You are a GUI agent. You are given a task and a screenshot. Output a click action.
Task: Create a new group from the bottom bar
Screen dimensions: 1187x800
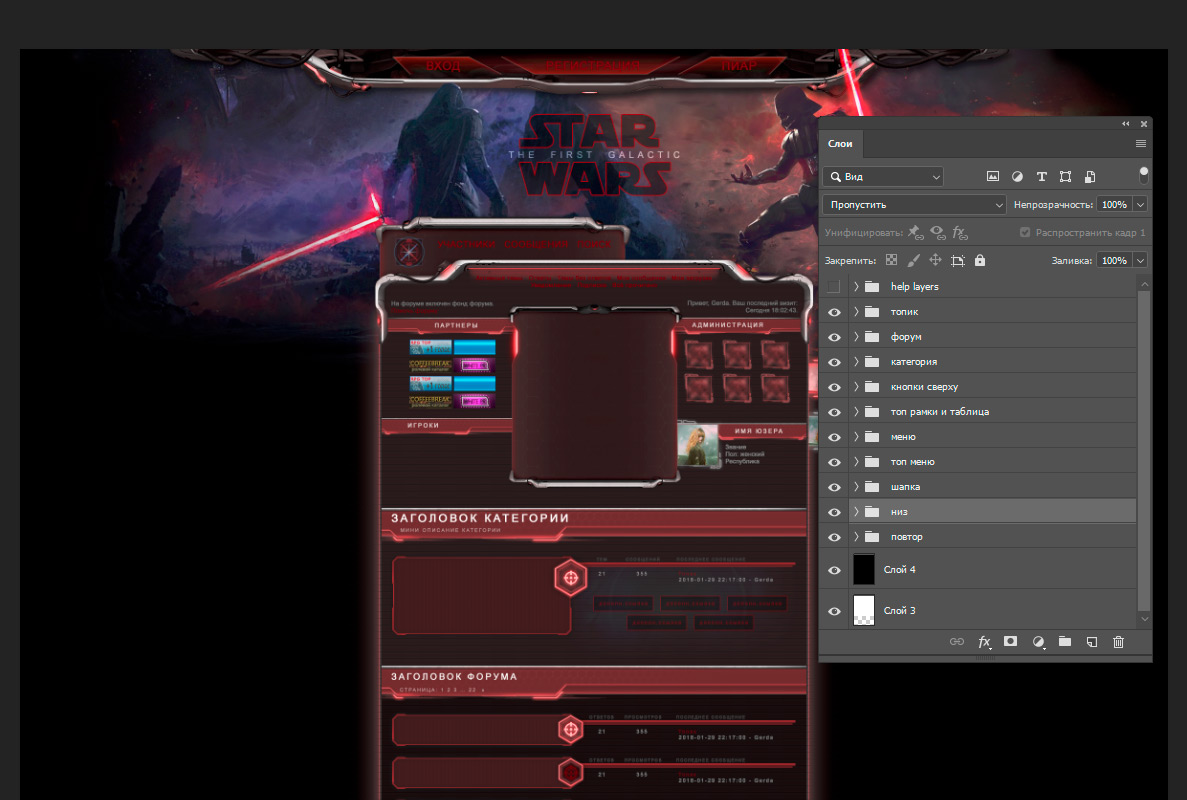coord(1065,641)
